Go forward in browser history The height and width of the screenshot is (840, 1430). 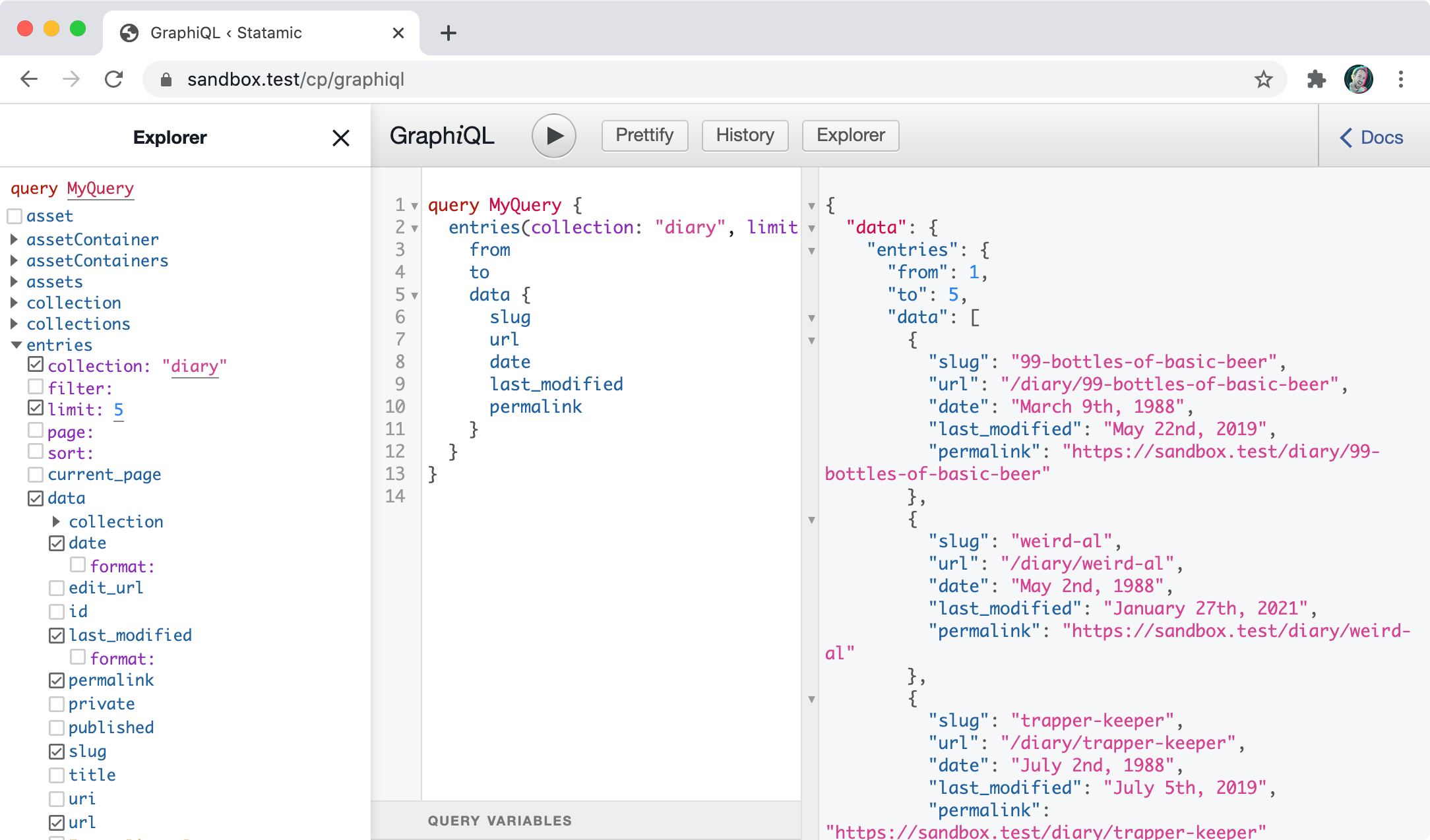(x=71, y=79)
